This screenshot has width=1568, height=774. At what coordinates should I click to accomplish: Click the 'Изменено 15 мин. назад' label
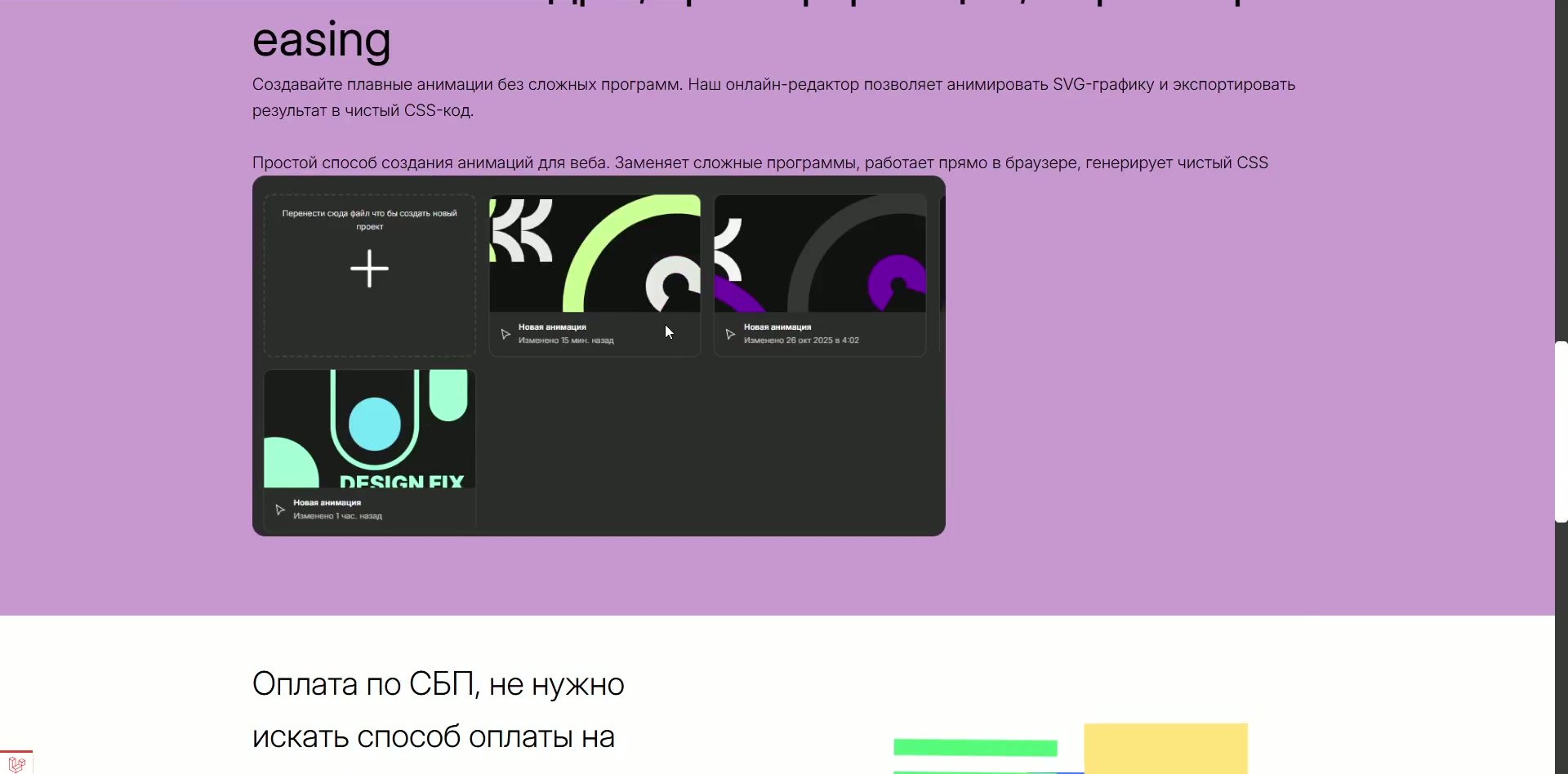566,340
